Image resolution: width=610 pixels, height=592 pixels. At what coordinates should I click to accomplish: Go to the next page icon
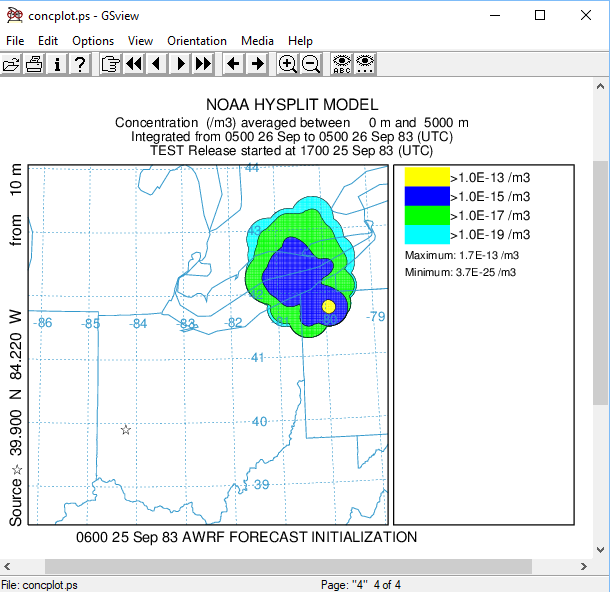pyautogui.click(x=180, y=64)
